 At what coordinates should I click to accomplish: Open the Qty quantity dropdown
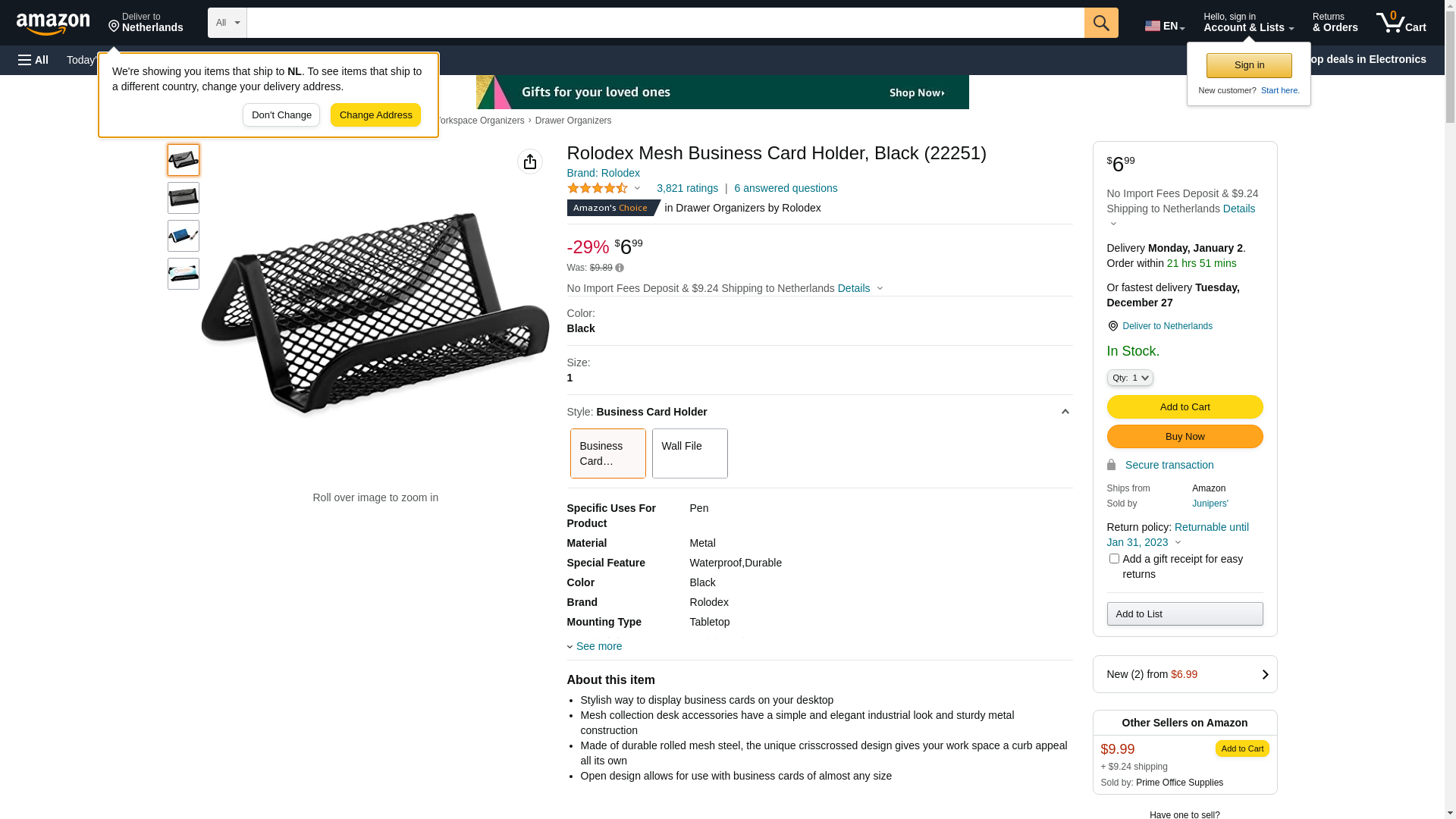(1129, 378)
